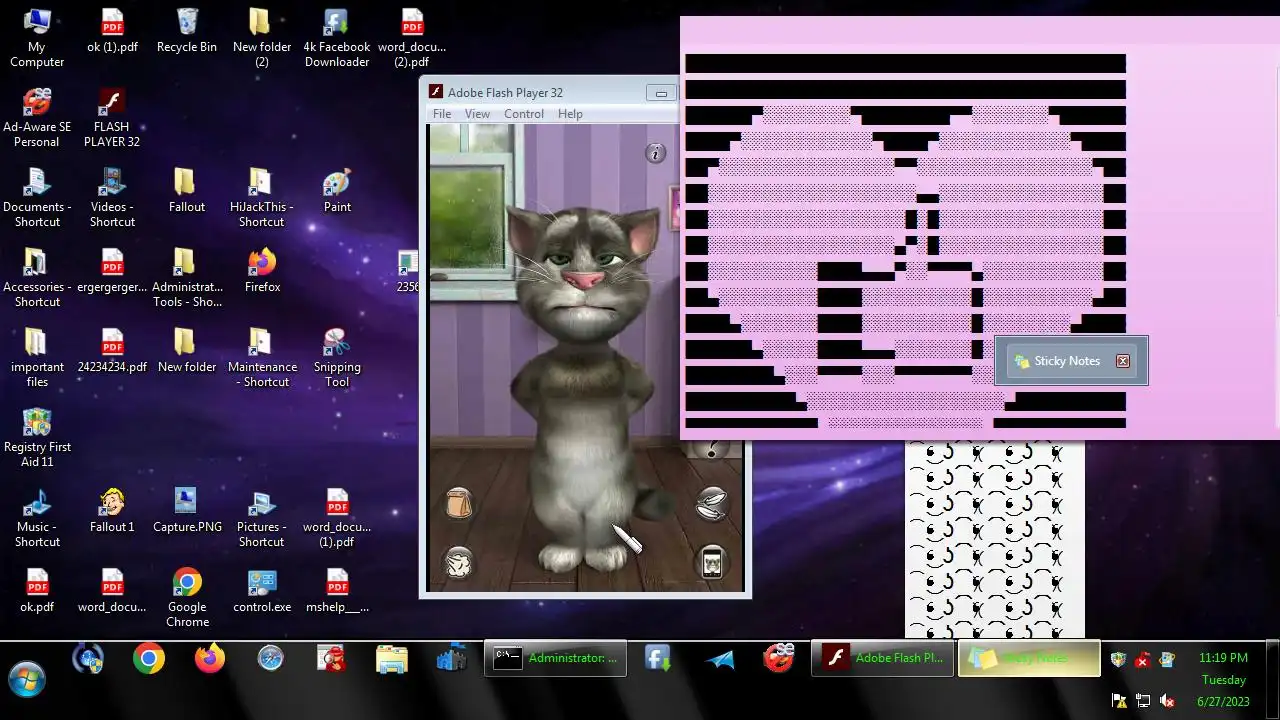The width and height of the screenshot is (1280, 720).
Task: Open Safari compass icon in taskbar
Action: (x=270, y=658)
